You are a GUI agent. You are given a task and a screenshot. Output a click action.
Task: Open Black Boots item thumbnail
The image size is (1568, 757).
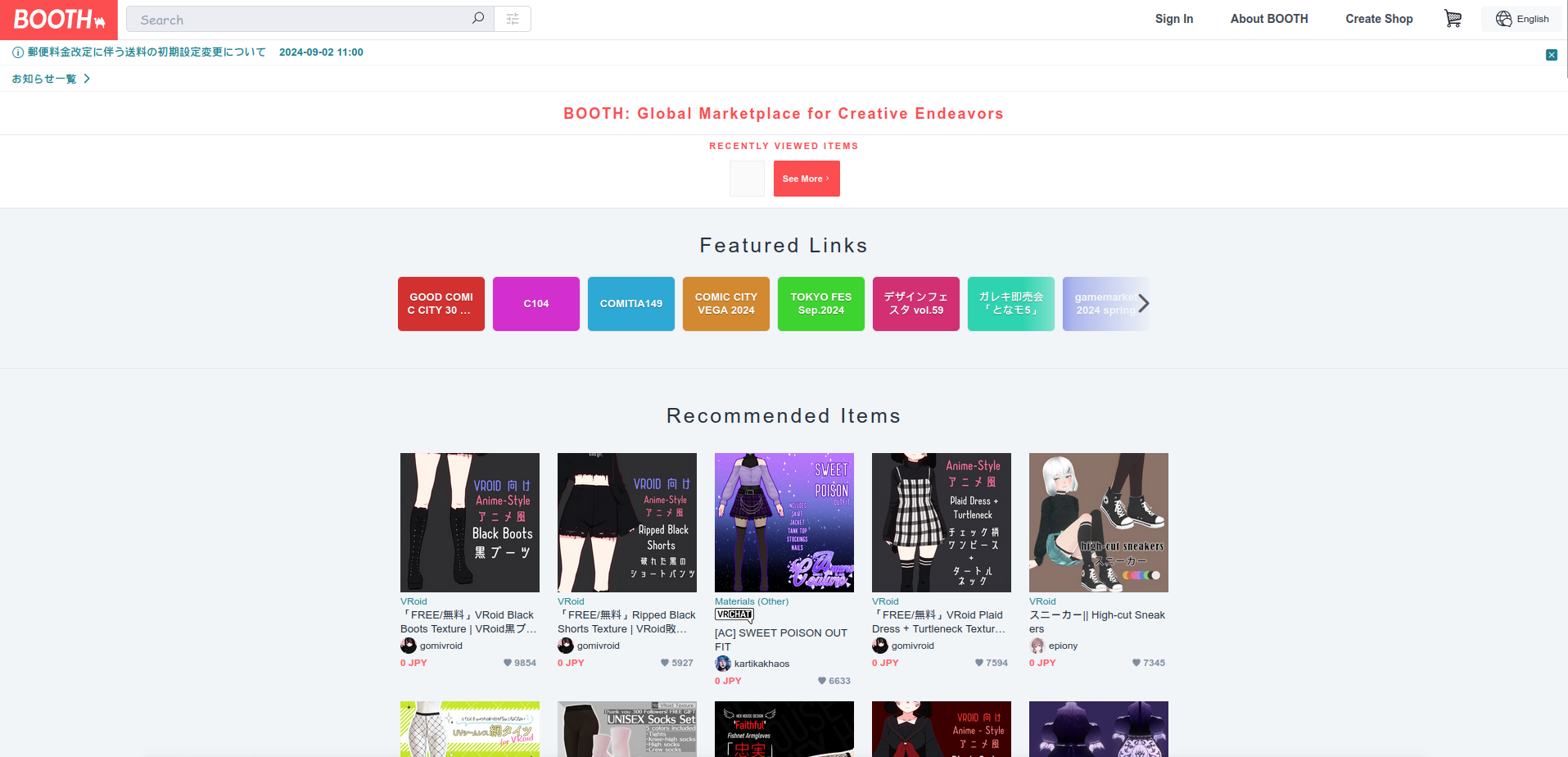(470, 523)
